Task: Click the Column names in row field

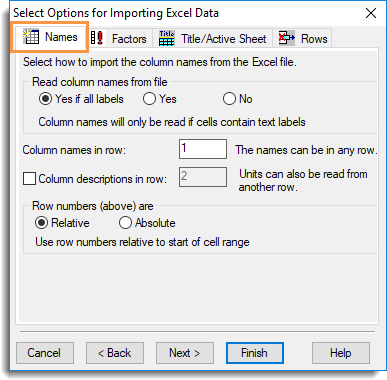Action: point(203,149)
